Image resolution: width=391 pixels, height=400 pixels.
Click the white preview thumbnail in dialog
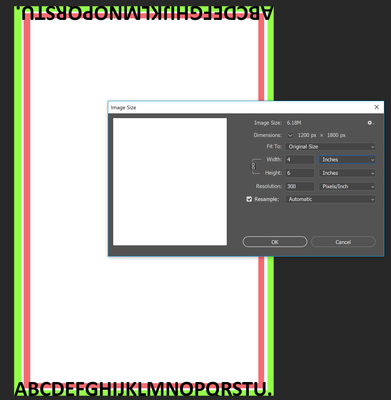(170, 182)
